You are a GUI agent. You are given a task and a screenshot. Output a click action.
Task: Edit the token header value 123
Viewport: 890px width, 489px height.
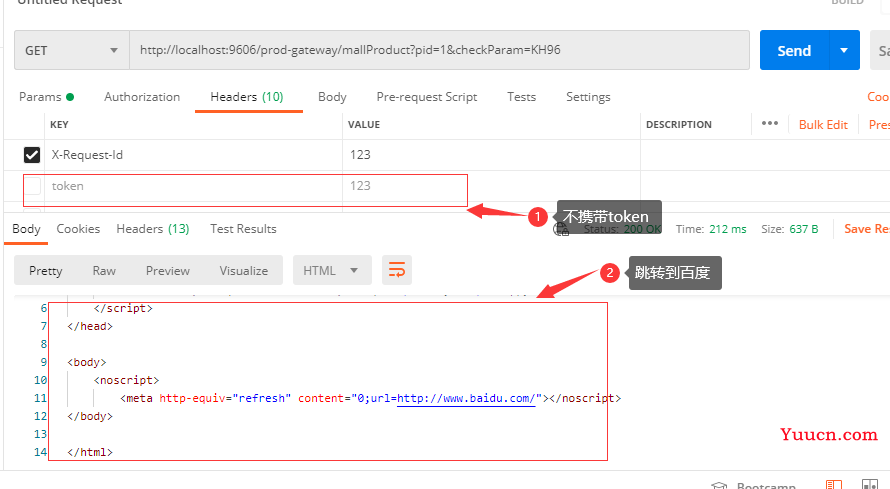pyautogui.click(x=491, y=186)
